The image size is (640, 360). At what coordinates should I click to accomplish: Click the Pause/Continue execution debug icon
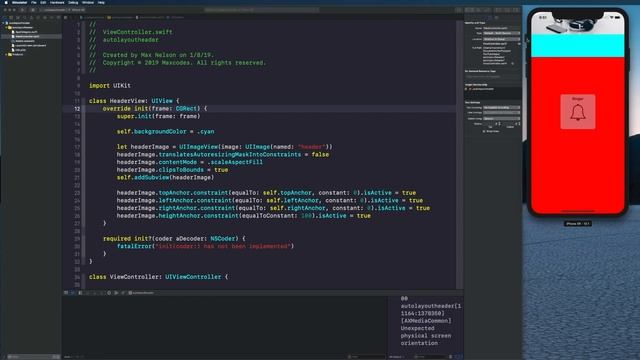coord(80,293)
